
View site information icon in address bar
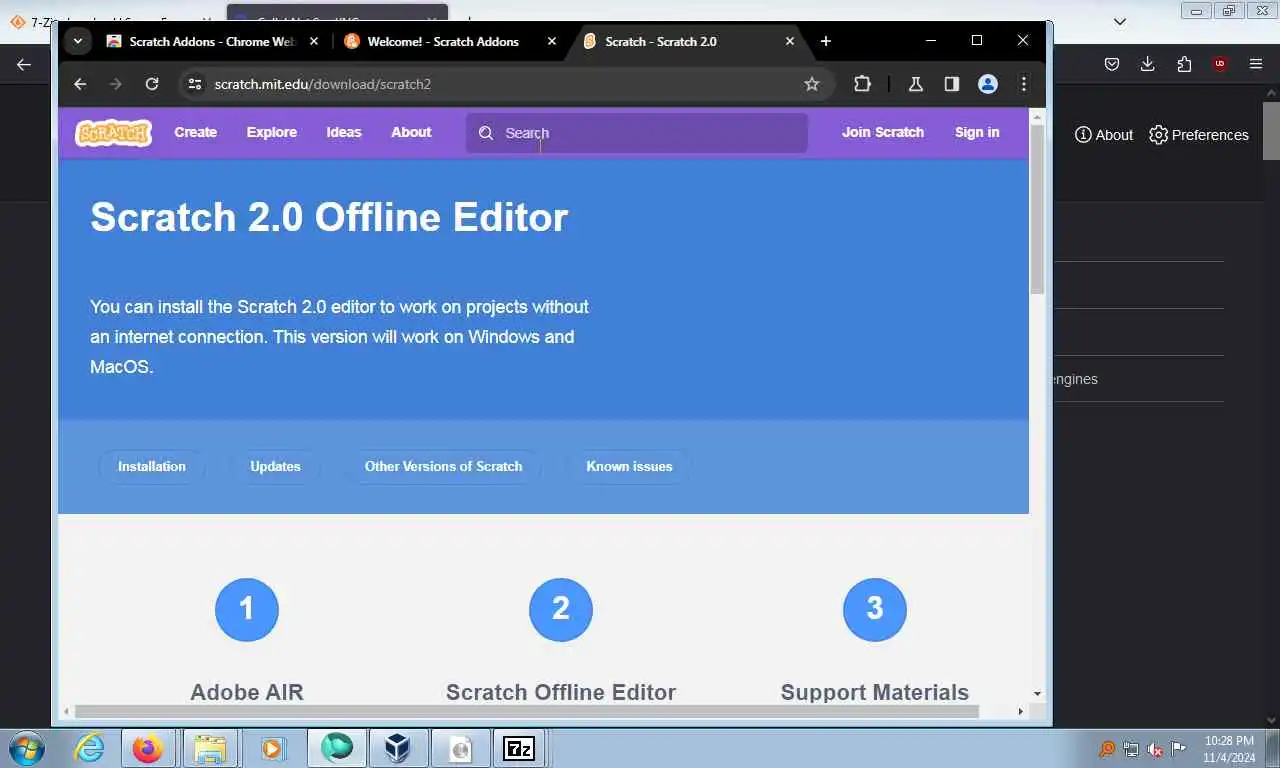[195, 84]
